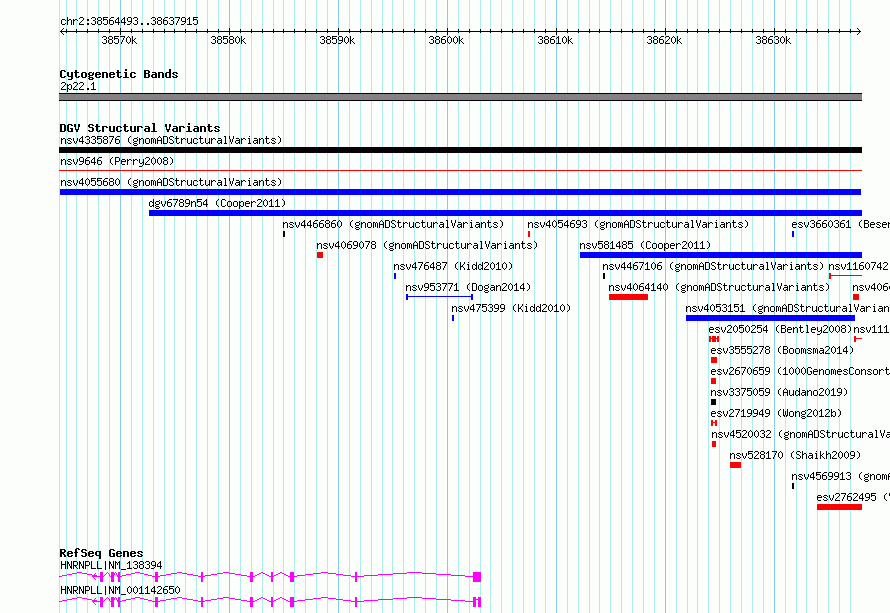This screenshot has width=890, height=613.
Task: Select the black nsv4335876 variant bar
Action: [x=460, y=150]
